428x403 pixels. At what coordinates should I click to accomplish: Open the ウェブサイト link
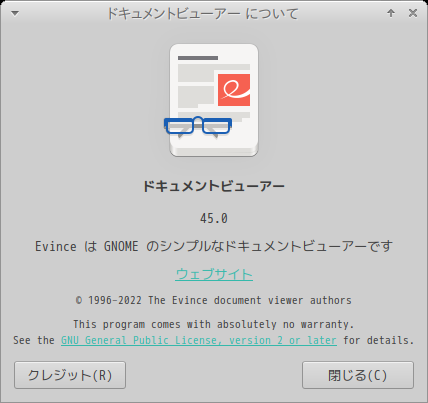214,274
